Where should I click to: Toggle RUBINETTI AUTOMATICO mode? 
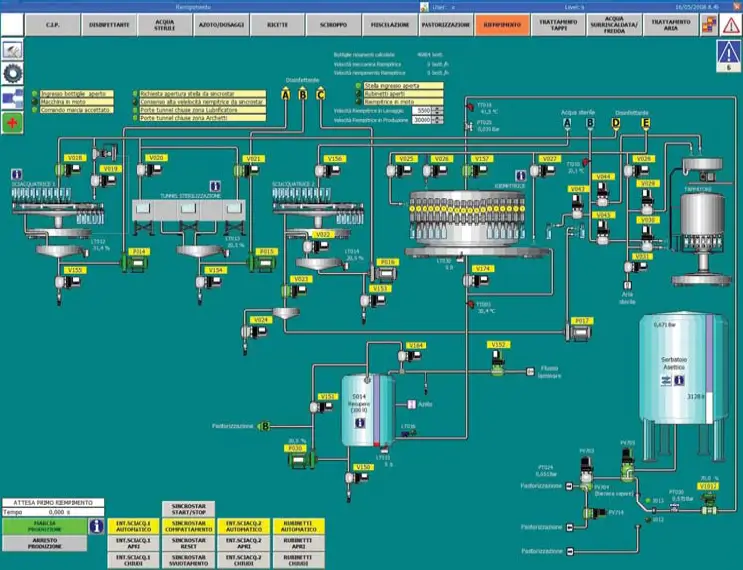[x=295, y=525]
